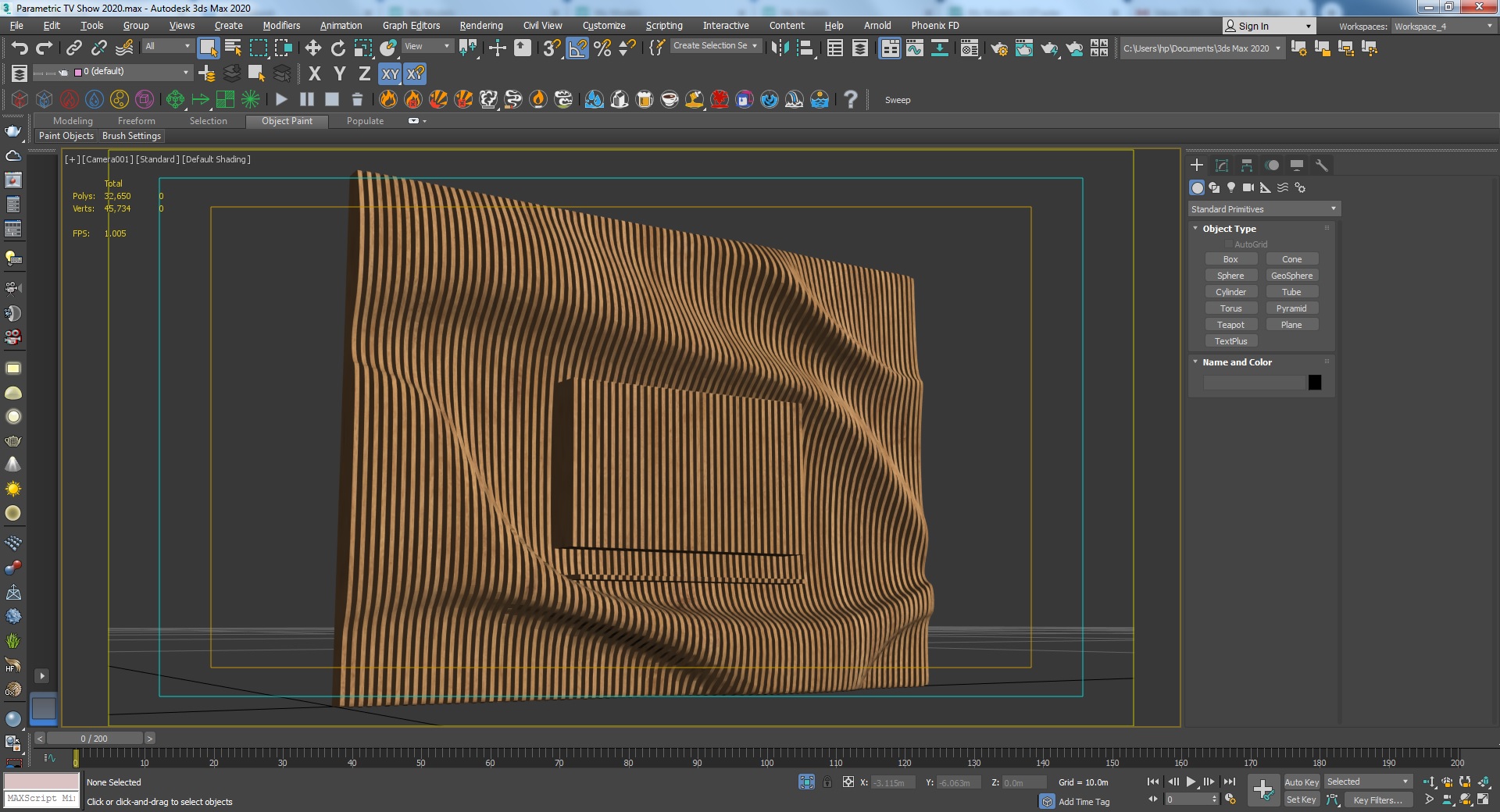1500x812 pixels.
Task: Click the black object color swatch
Action: [1315, 383]
